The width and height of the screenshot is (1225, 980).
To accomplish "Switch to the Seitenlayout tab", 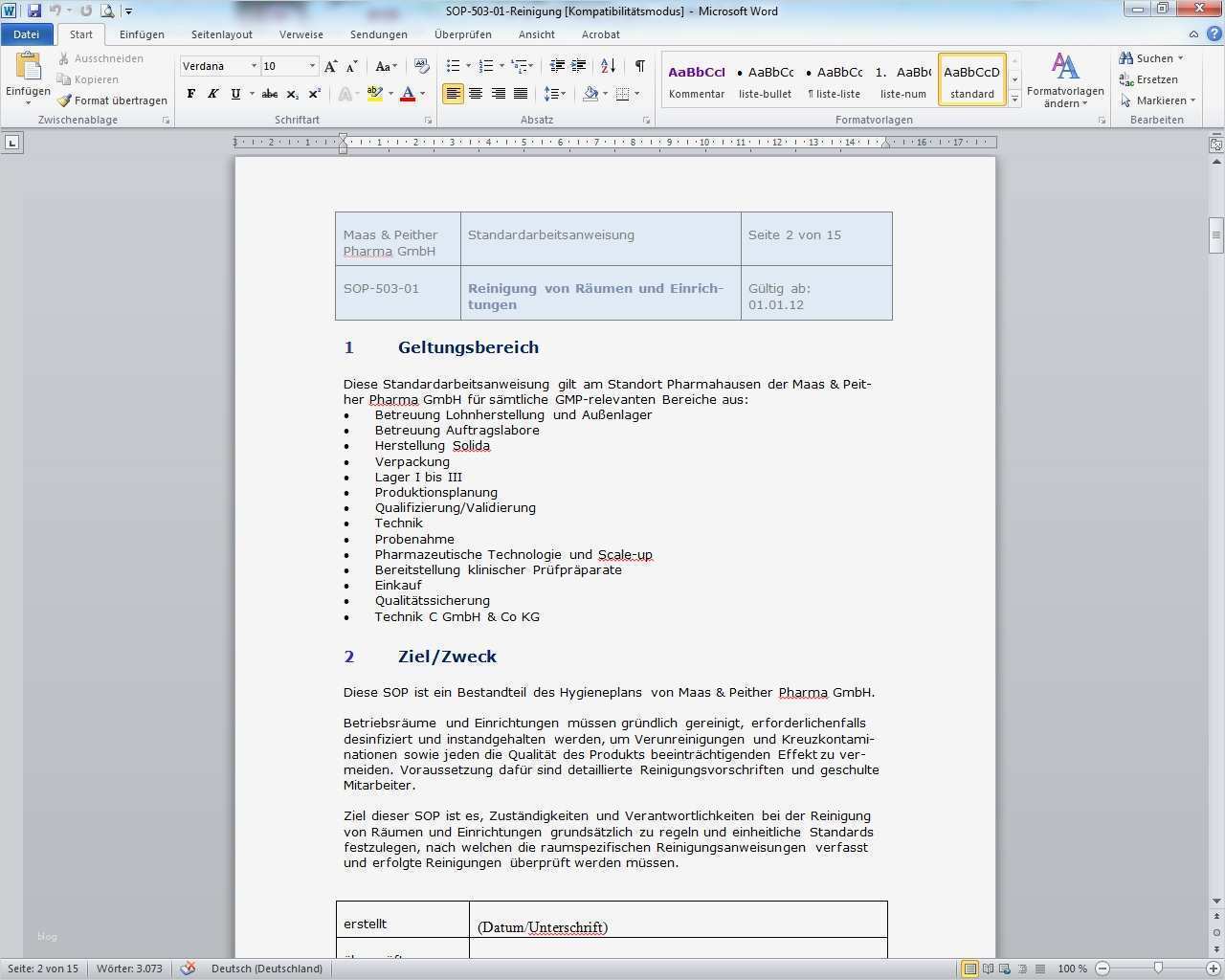I will pos(222,34).
